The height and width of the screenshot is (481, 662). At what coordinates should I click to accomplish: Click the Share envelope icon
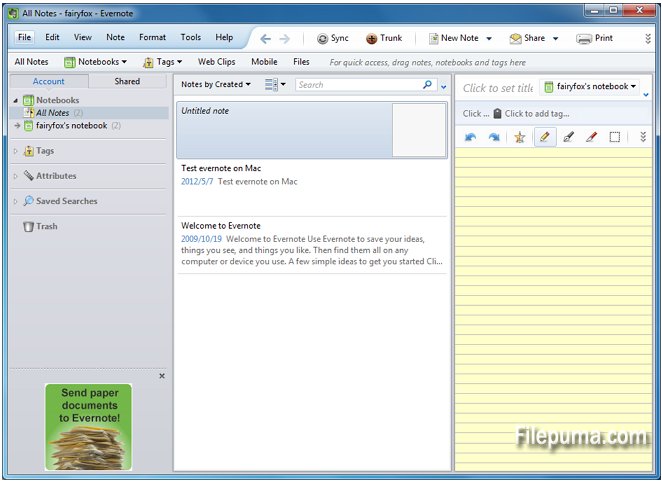tap(515, 38)
